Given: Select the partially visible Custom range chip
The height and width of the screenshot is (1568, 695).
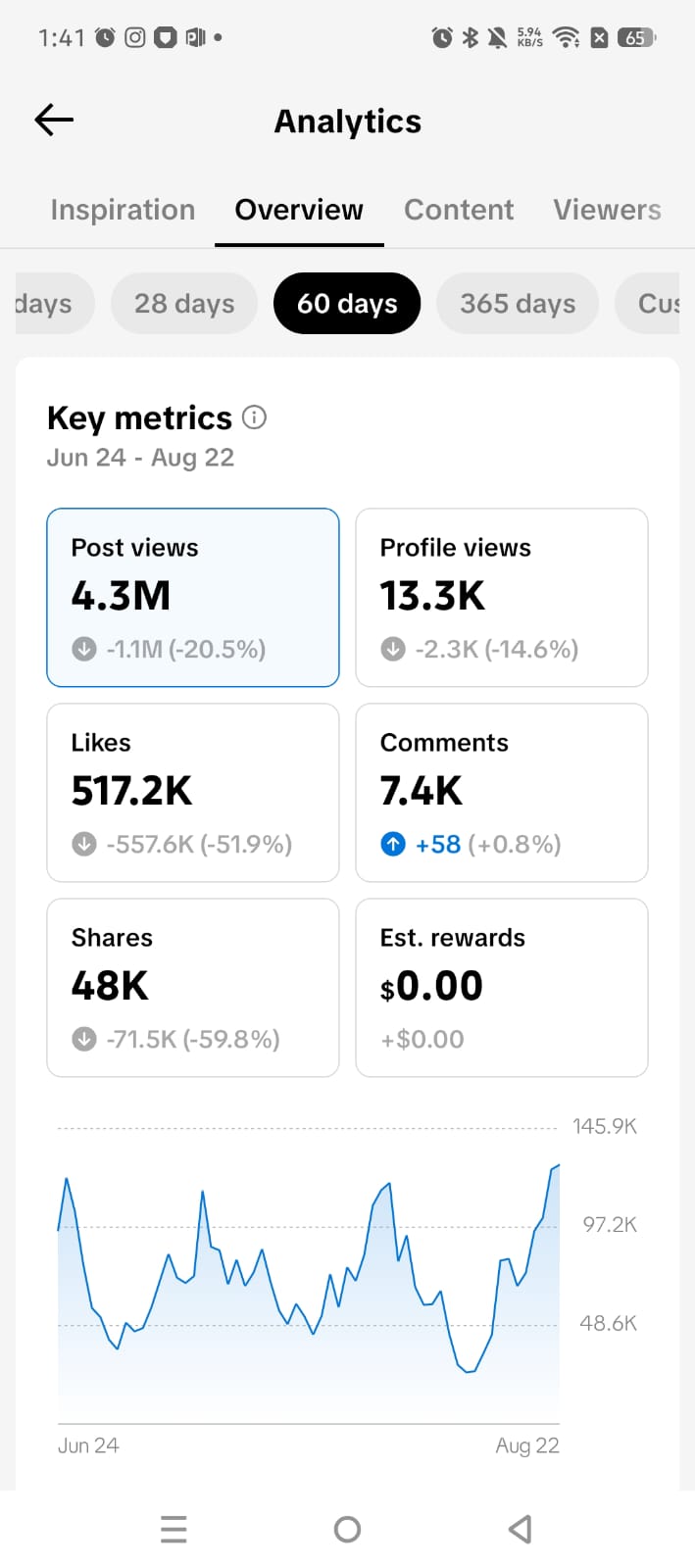Looking at the screenshot, I should [649, 304].
